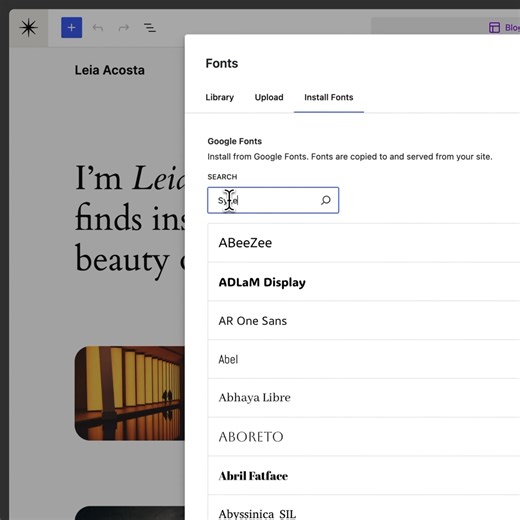Image resolution: width=520 pixels, height=520 pixels.
Task: Focus the font search input field
Action: (273, 200)
